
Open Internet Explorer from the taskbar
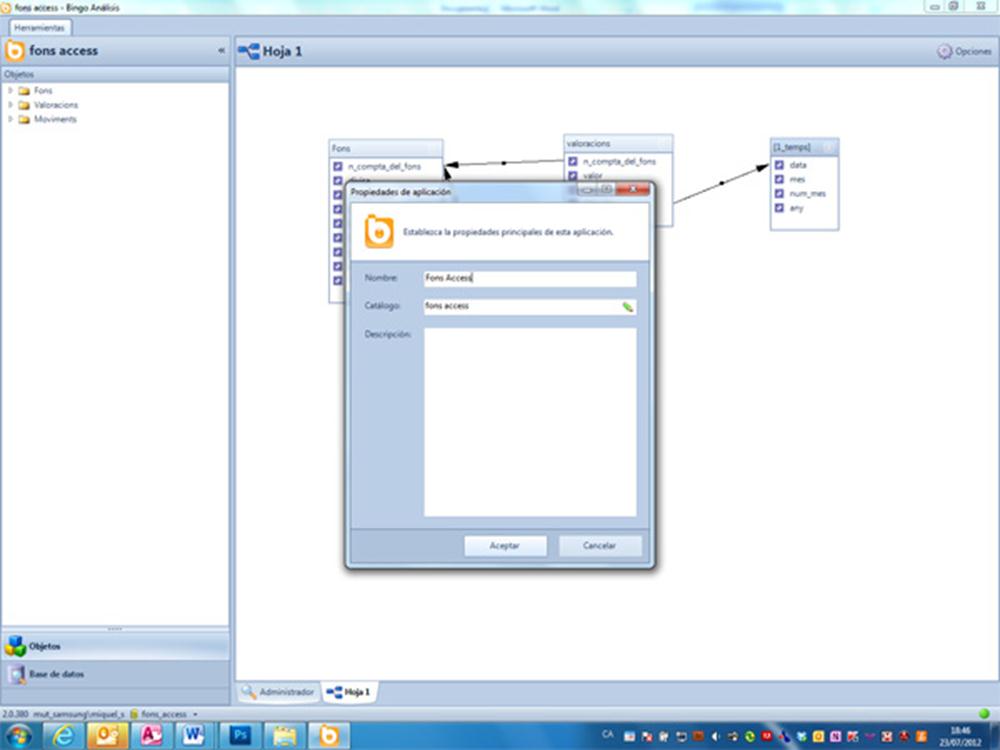pyautogui.click(x=62, y=736)
